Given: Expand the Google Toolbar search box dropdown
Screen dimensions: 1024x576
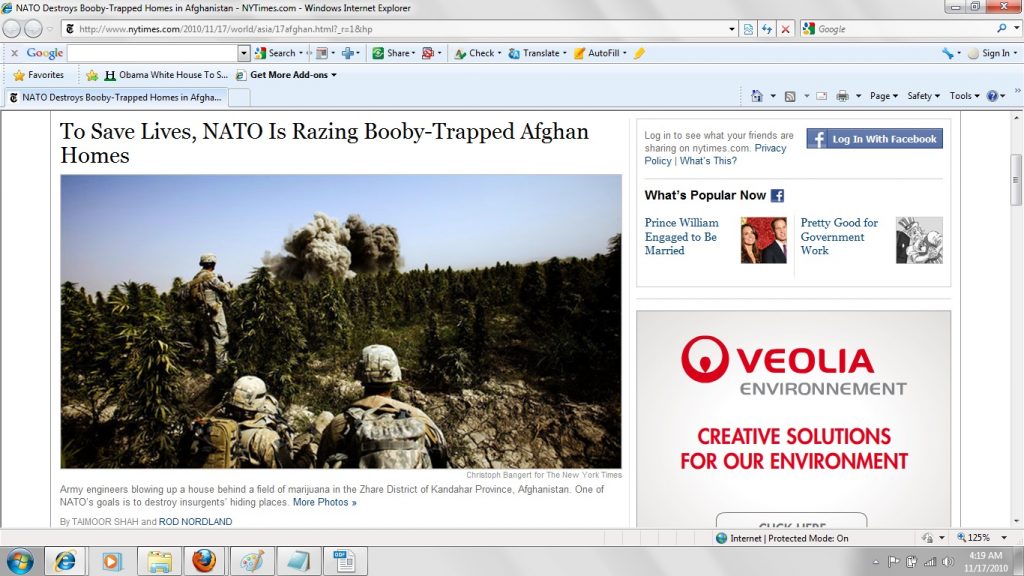Looking at the screenshot, I should (x=244, y=53).
